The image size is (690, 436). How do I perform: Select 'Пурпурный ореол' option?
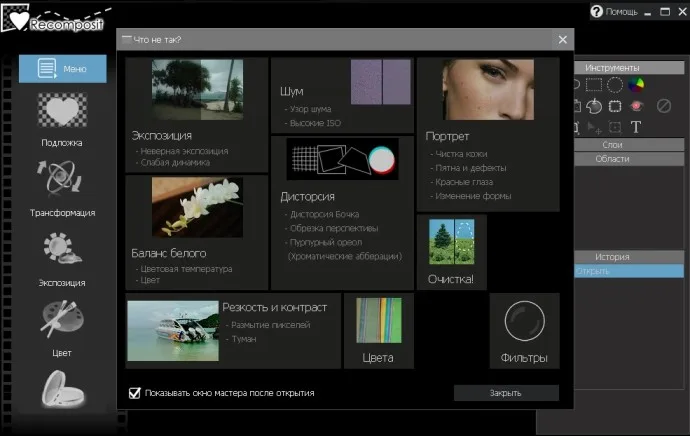point(323,242)
